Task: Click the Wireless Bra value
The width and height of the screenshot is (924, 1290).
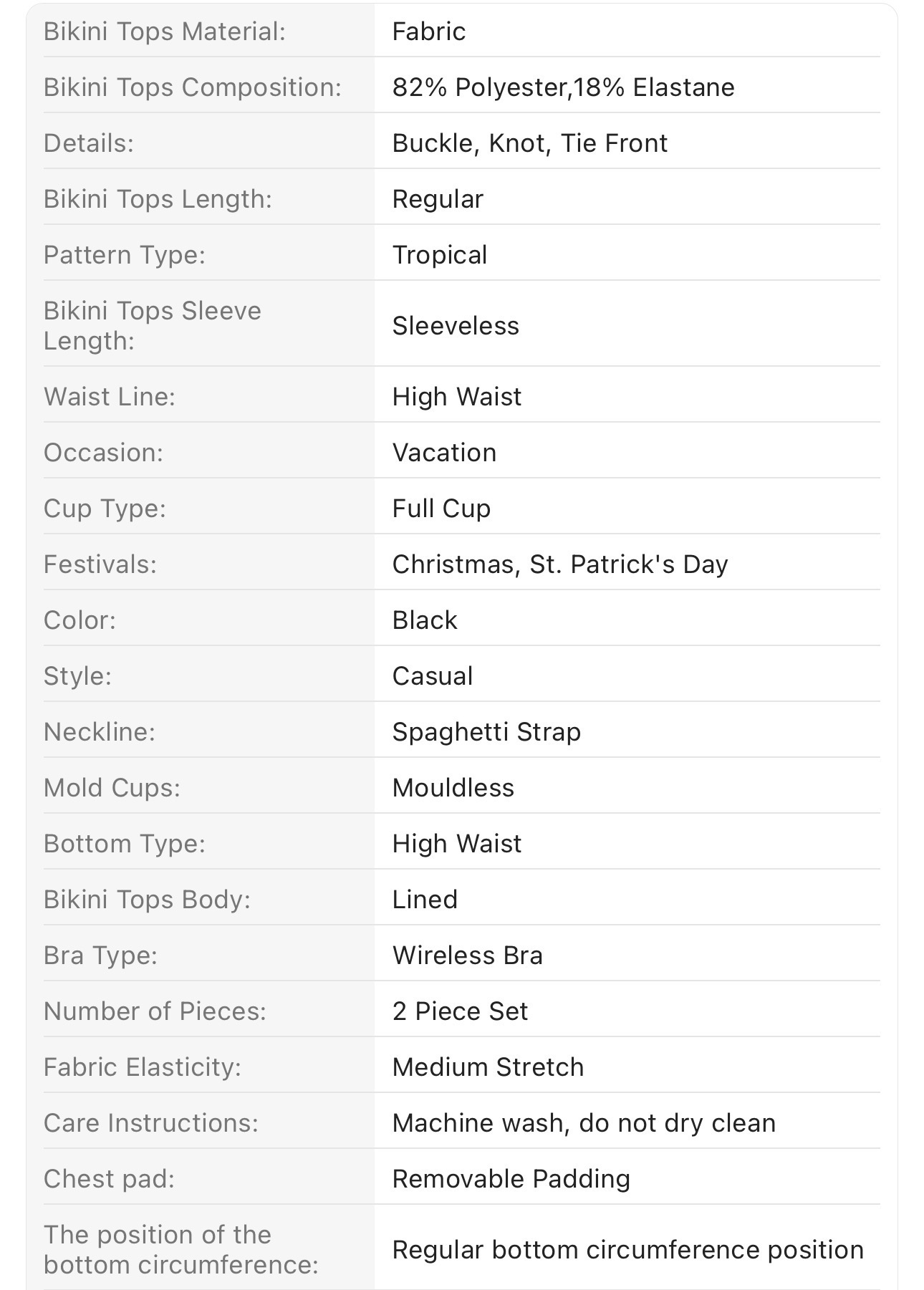Action: pyautogui.click(x=468, y=956)
